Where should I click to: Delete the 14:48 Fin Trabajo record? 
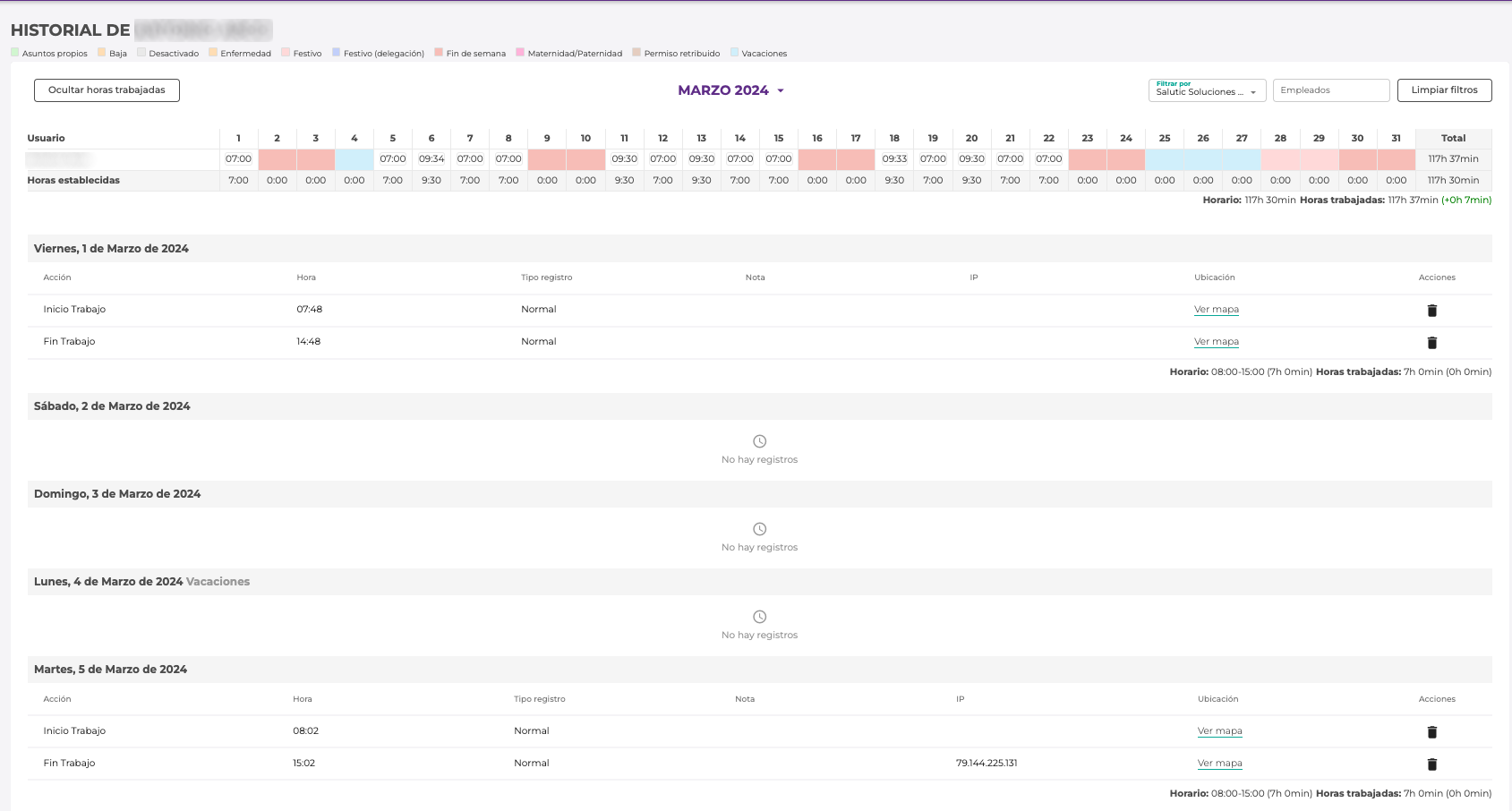(1431, 343)
